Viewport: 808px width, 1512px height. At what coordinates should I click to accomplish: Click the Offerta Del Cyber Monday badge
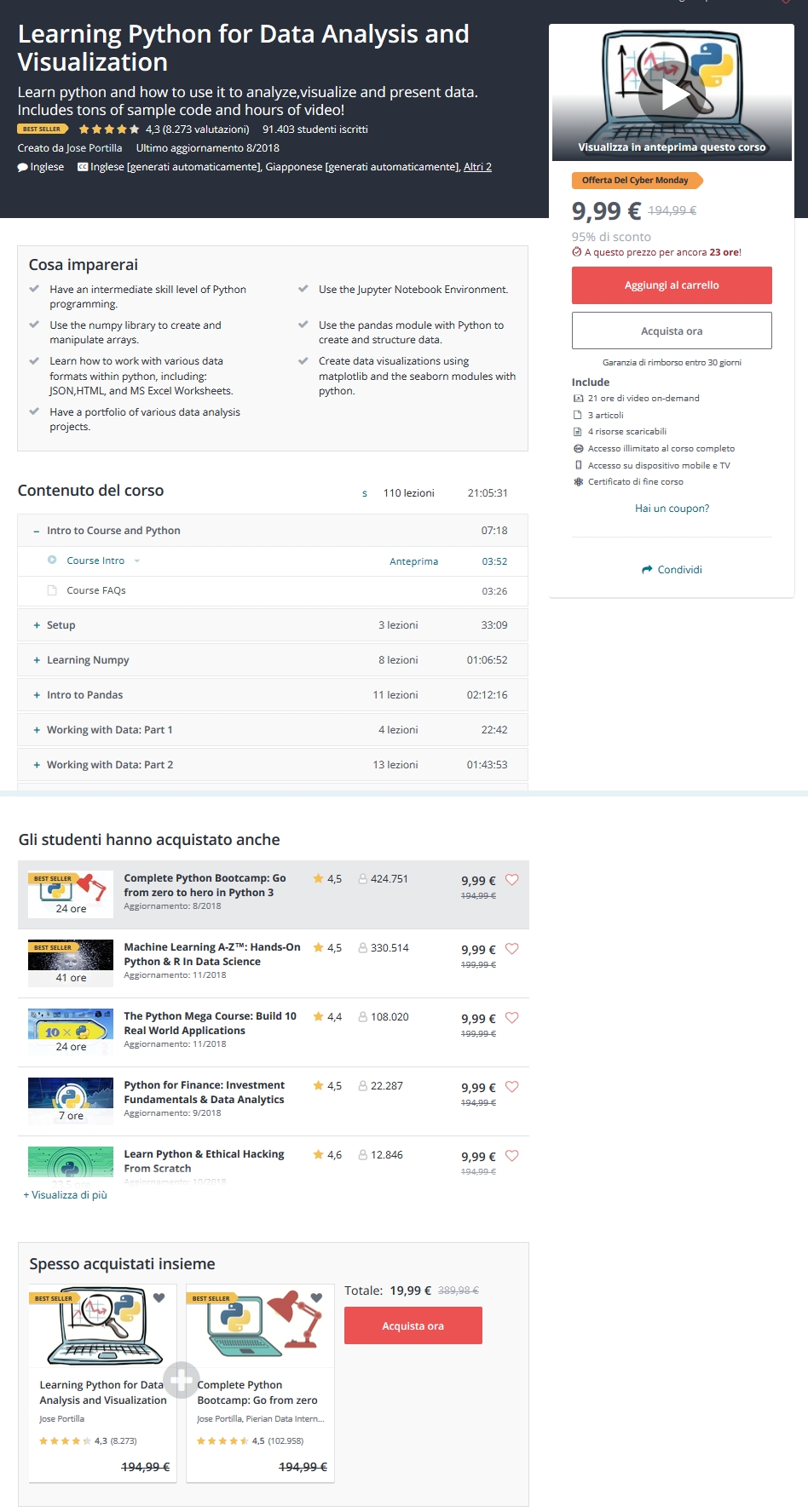click(x=636, y=181)
